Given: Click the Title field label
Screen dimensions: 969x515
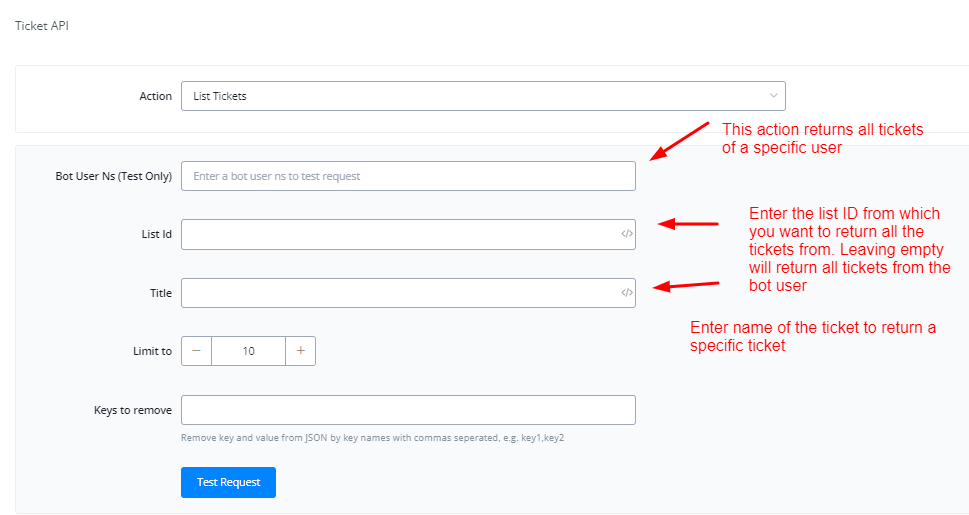Looking at the screenshot, I should pyautogui.click(x=161, y=293).
